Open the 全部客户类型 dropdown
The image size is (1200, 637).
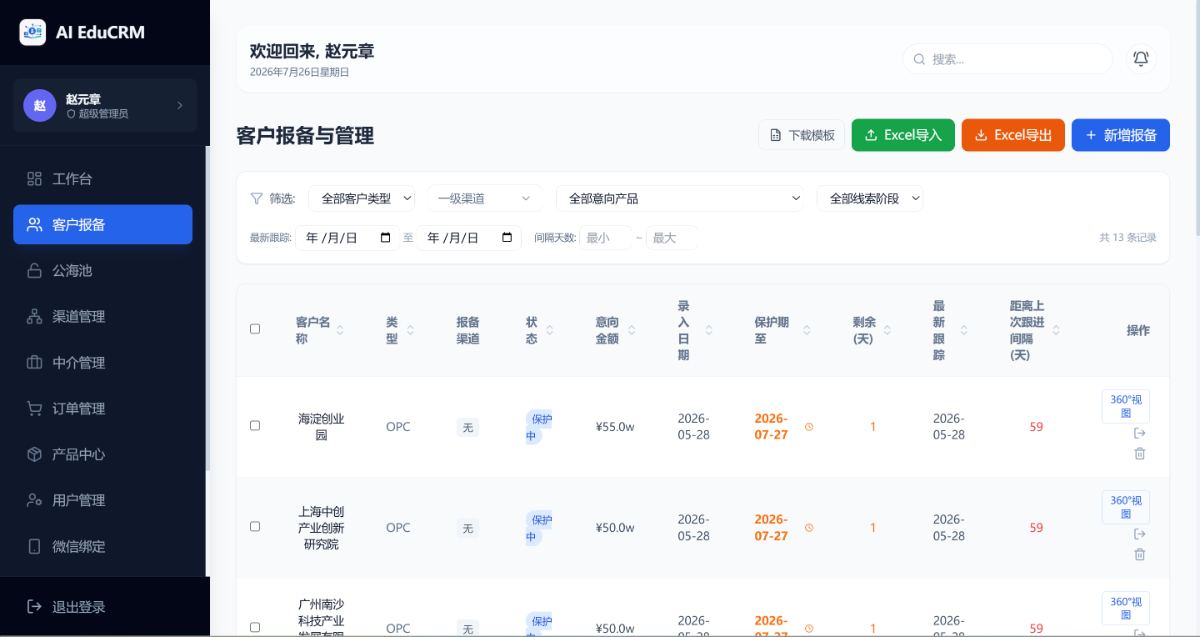click(362, 198)
